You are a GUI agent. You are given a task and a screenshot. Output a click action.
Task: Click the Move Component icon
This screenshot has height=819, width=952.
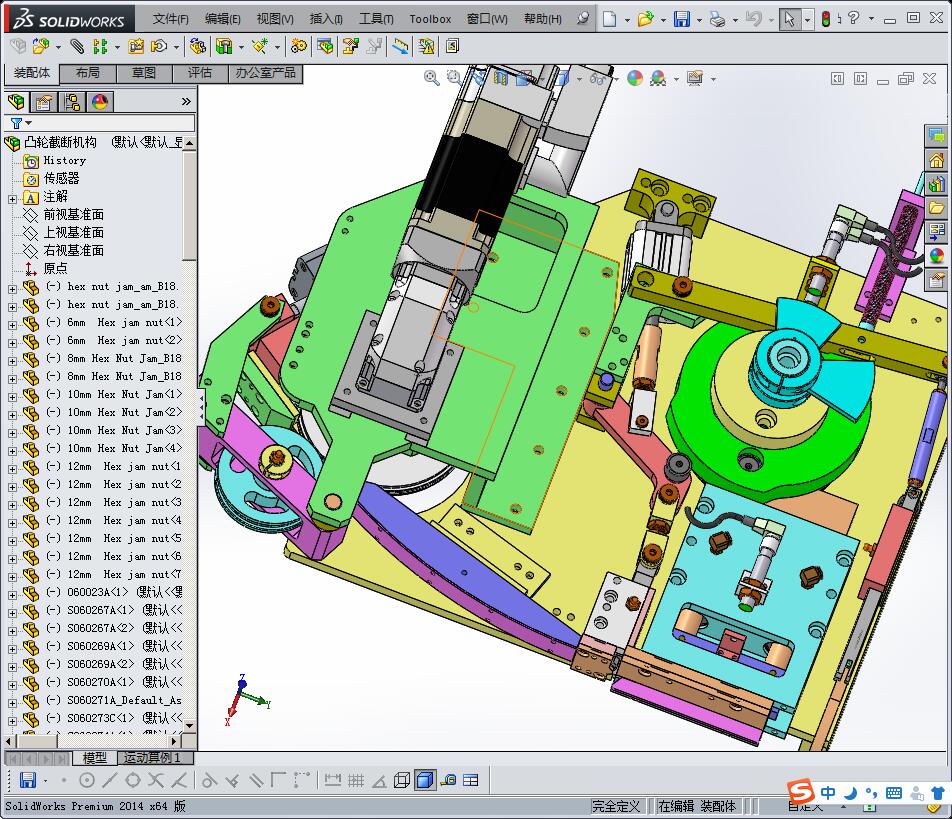pyautogui.click(x=159, y=46)
